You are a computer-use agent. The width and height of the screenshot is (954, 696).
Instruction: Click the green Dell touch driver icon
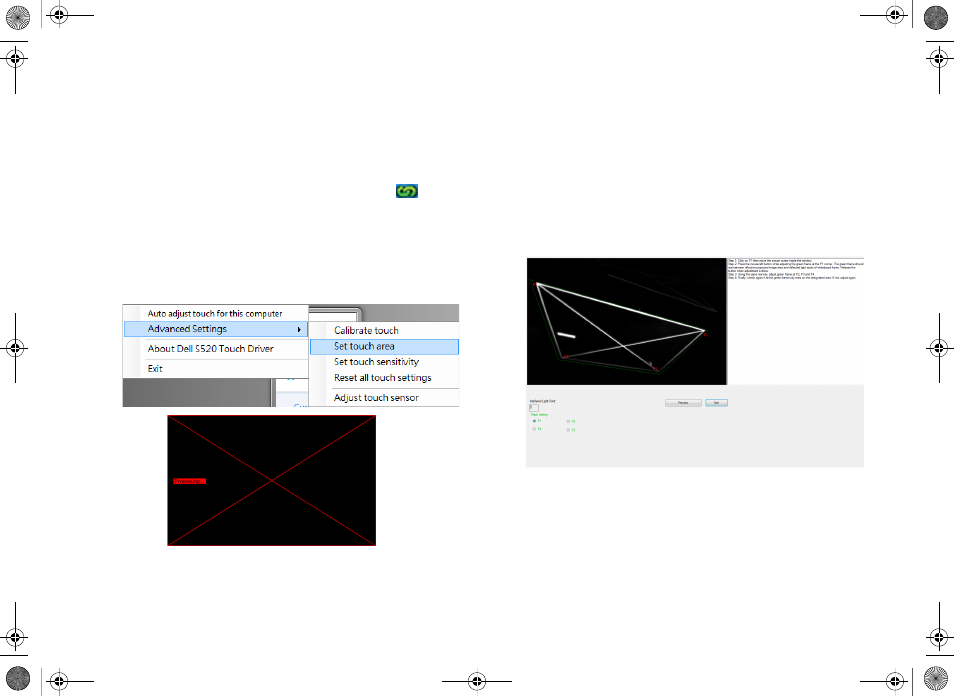pos(406,191)
